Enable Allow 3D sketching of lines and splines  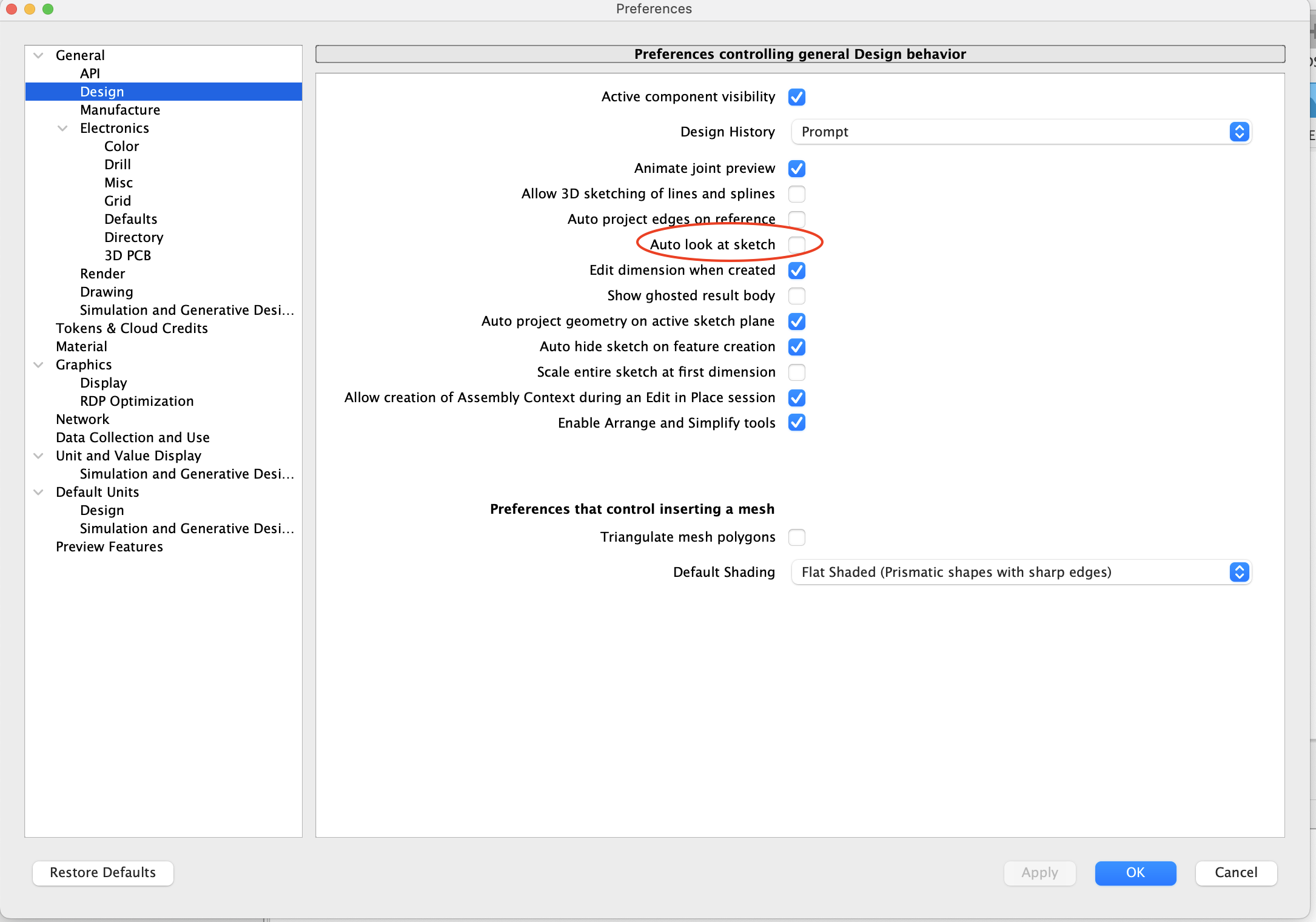(797, 194)
